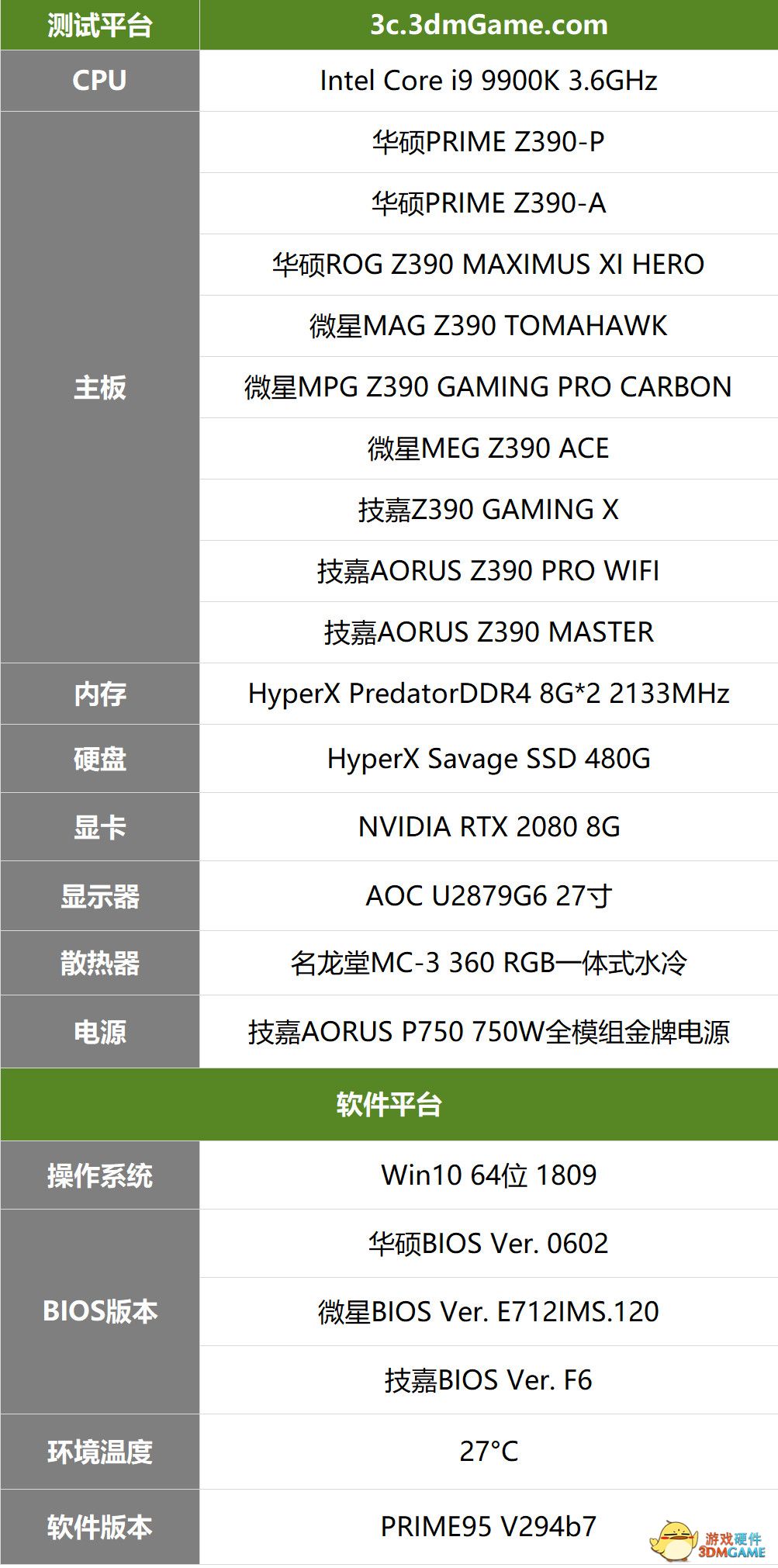The image size is (778, 1568).
Task: Click the HyperX Predator DDR4 memory cell
Action: click(x=489, y=694)
